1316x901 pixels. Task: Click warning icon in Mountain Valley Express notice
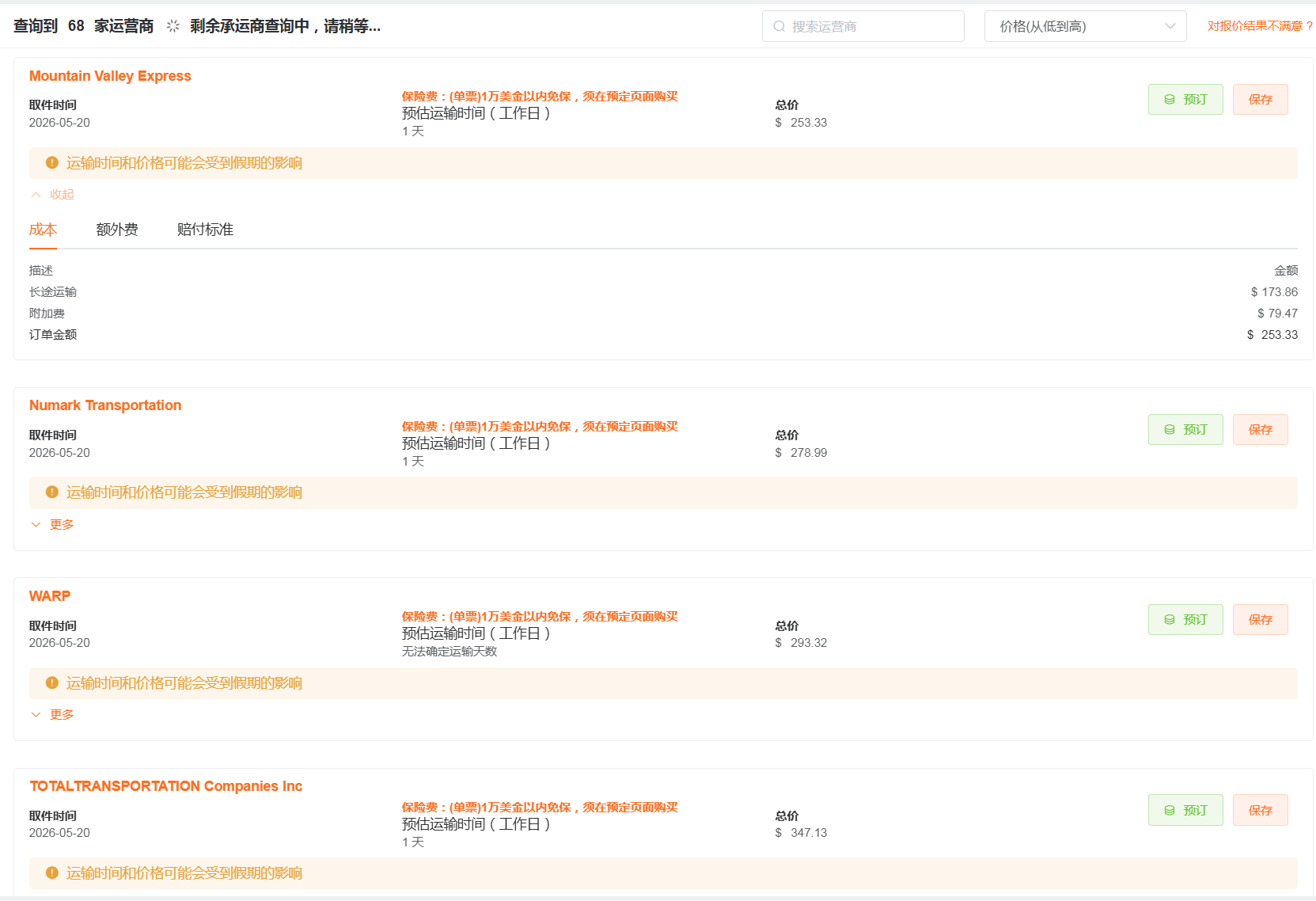click(52, 162)
